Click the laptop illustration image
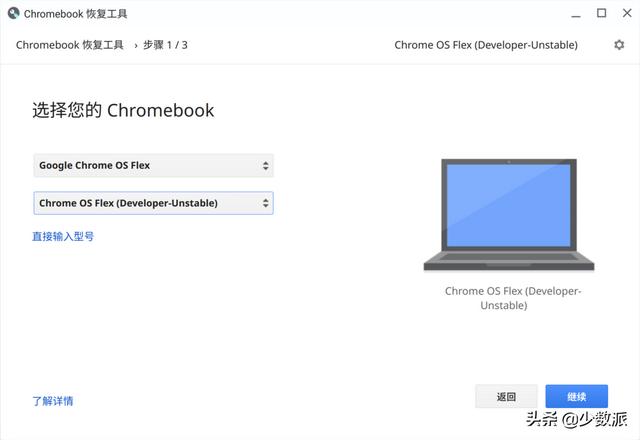The height and width of the screenshot is (440, 640). pos(509,214)
